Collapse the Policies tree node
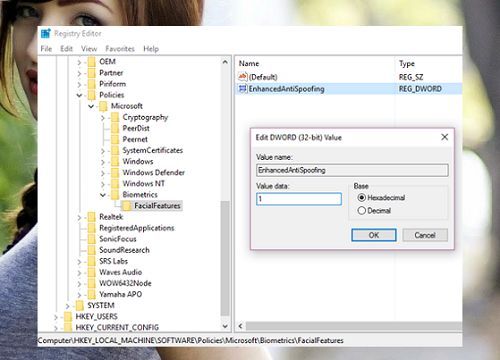Image resolution: width=500 pixels, height=360 pixels. [79, 95]
